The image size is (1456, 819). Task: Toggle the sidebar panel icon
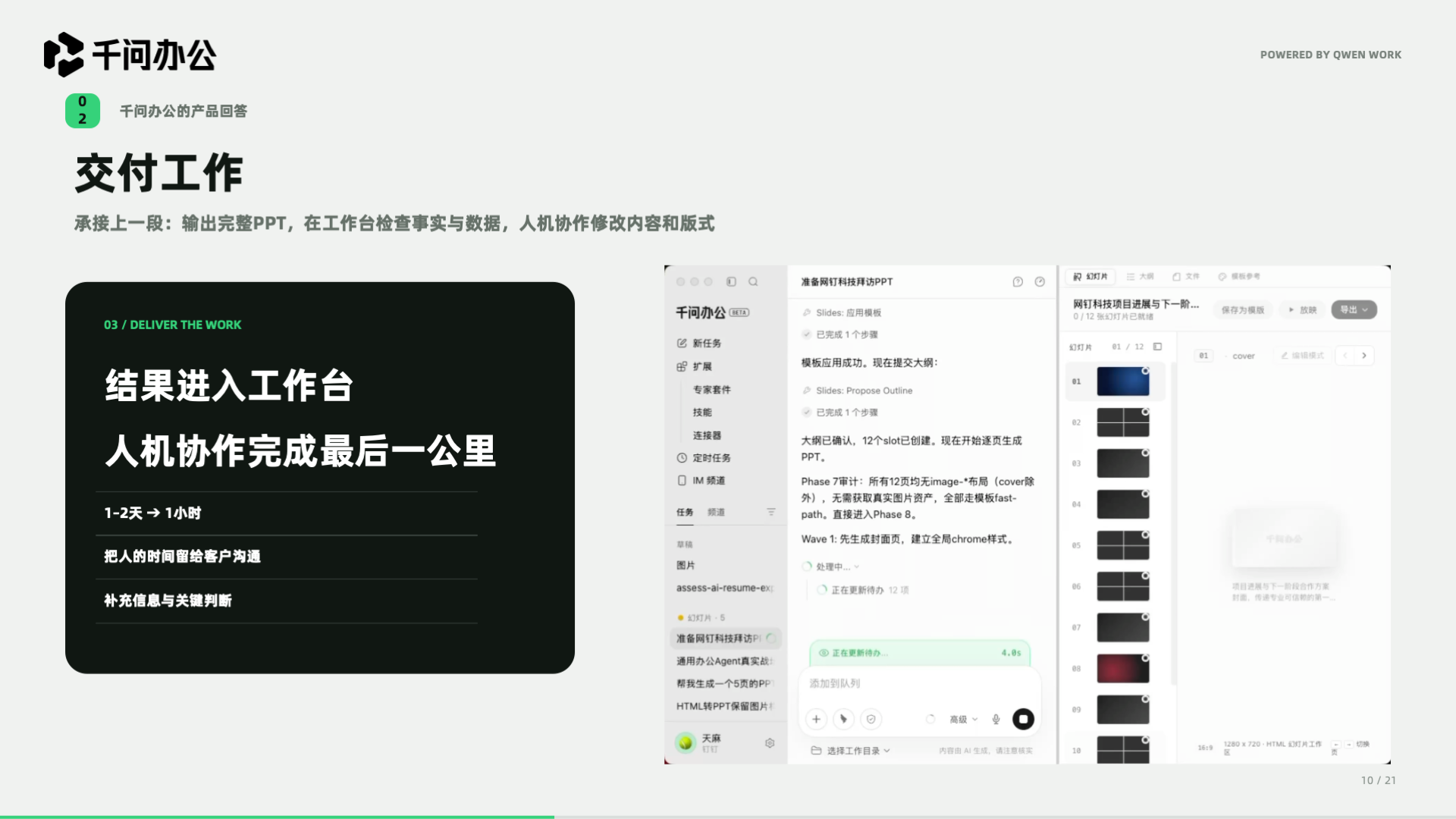coord(731,281)
